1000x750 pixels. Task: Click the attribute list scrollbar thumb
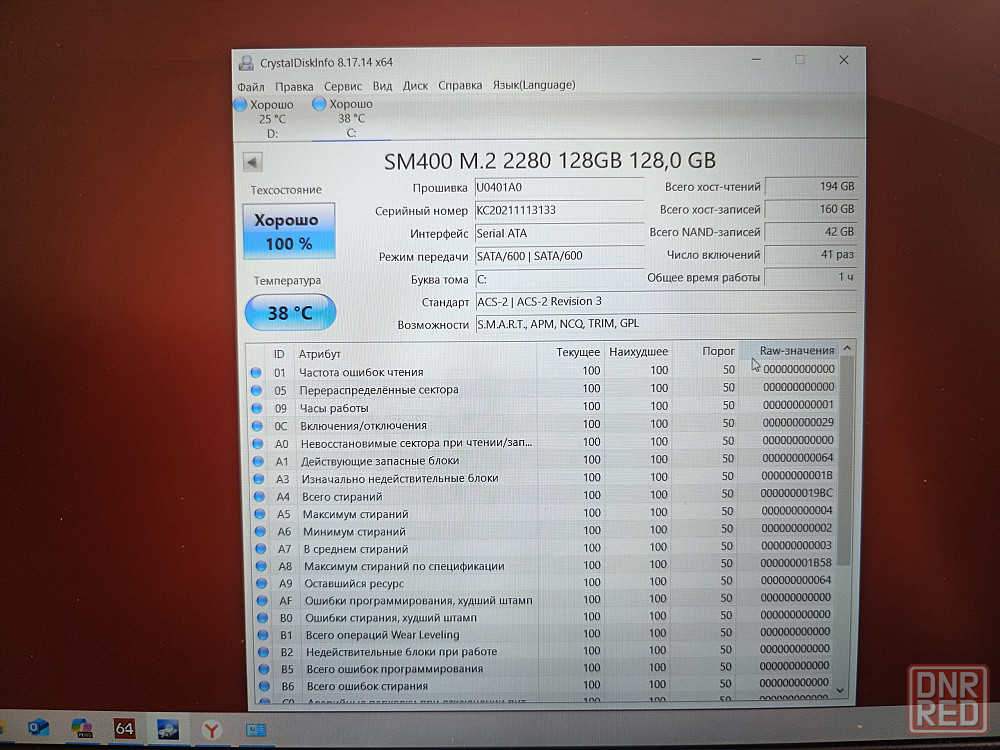(844, 461)
